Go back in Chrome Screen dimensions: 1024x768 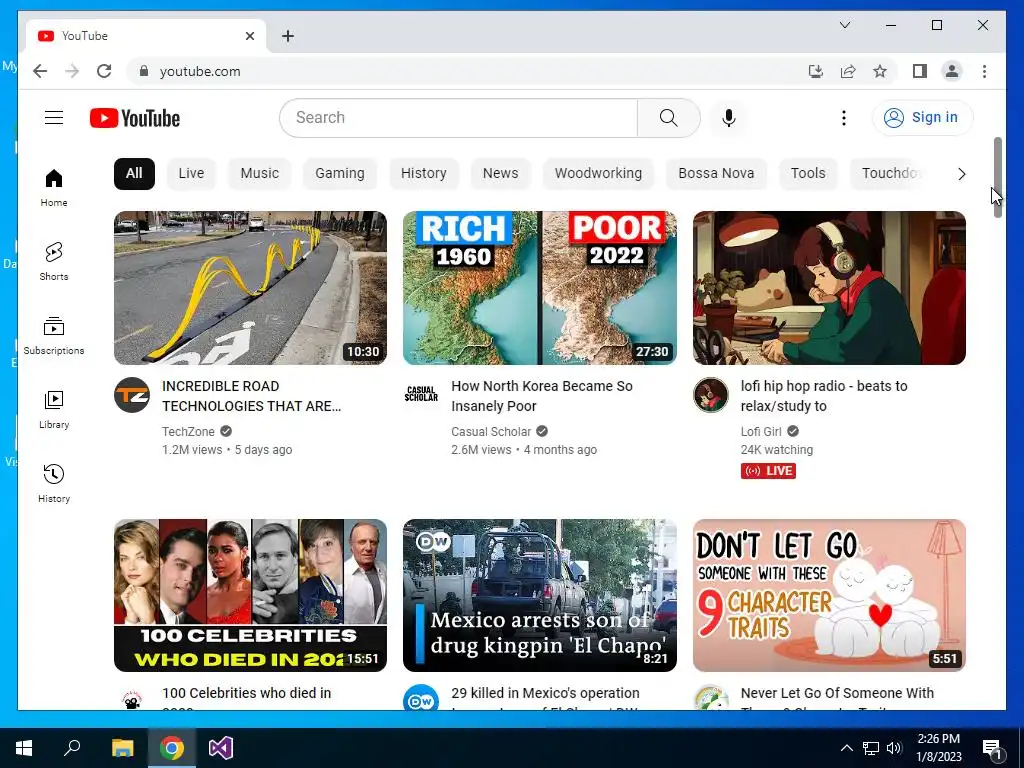(x=40, y=71)
